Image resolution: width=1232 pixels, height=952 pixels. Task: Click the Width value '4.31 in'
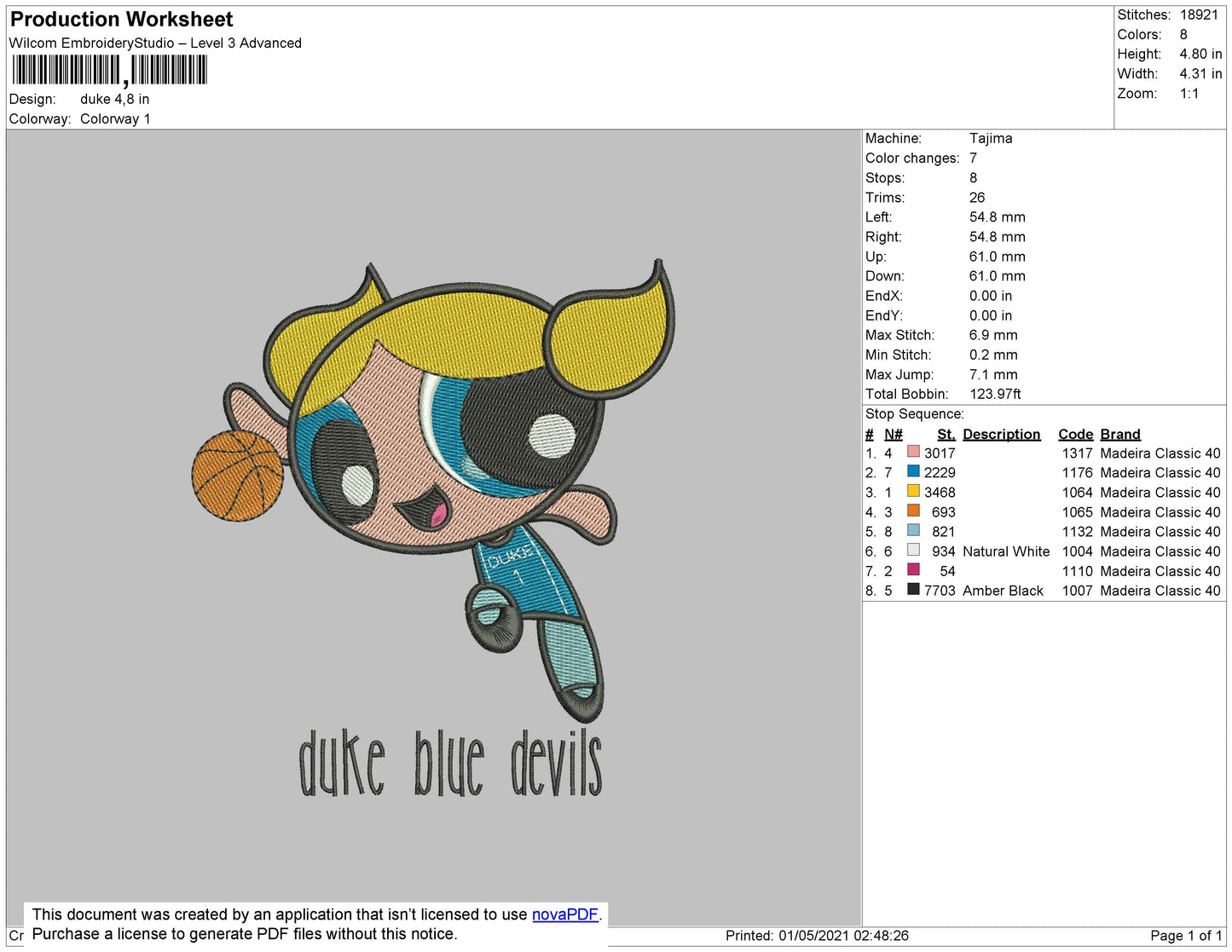[1200, 74]
